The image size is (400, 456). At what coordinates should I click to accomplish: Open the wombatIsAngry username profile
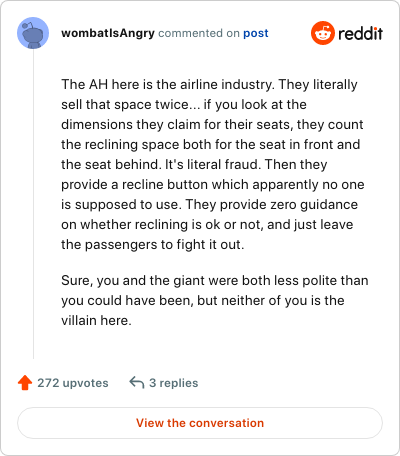(108, 33)
